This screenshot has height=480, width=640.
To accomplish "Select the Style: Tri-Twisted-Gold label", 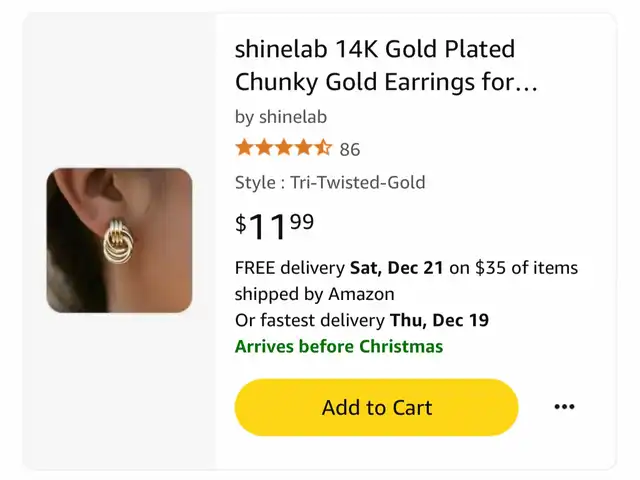I will 330,182.
